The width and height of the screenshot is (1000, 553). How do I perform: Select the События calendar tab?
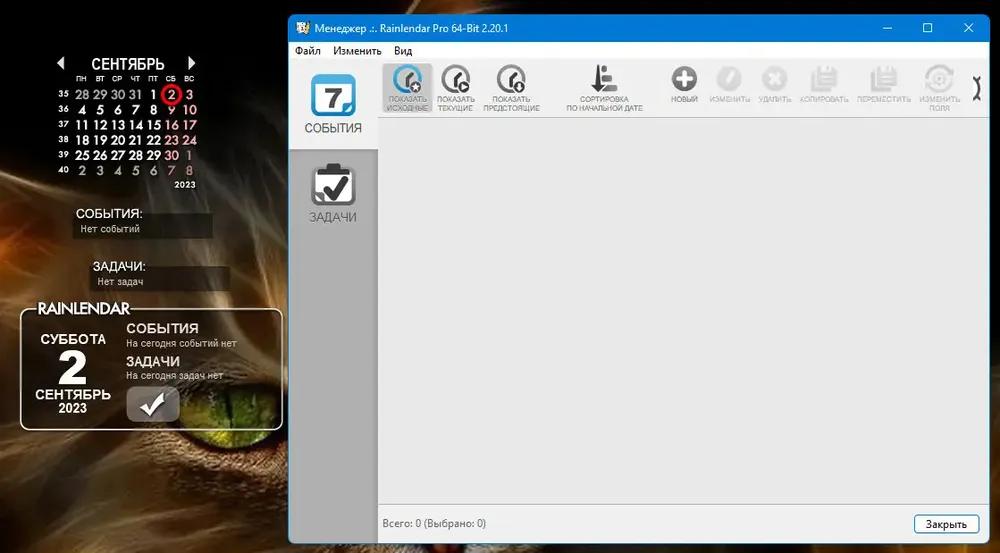coord(333,104)
